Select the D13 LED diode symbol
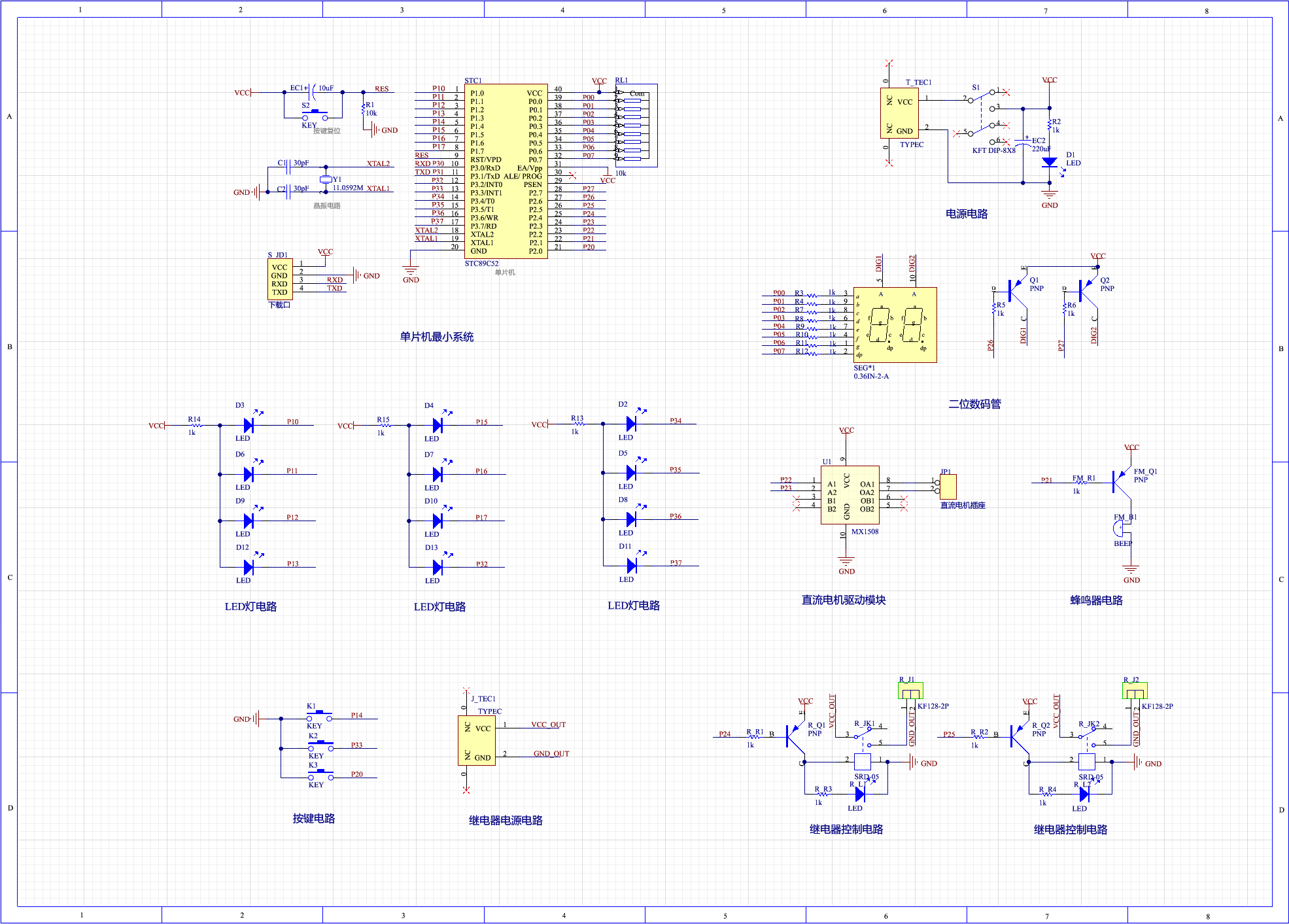The image size is (1289, 924). pyautogui.click(x=438, y=567)
